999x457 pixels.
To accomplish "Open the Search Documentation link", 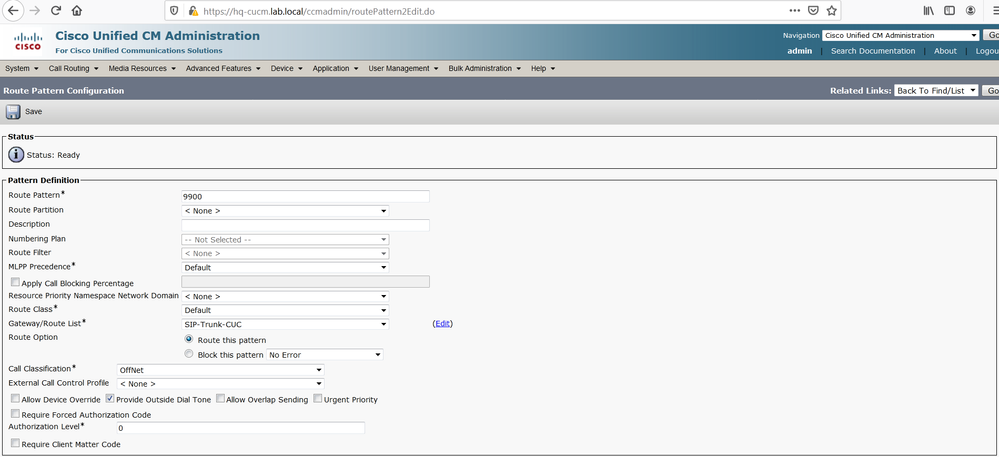I will [x=873, y=51].
